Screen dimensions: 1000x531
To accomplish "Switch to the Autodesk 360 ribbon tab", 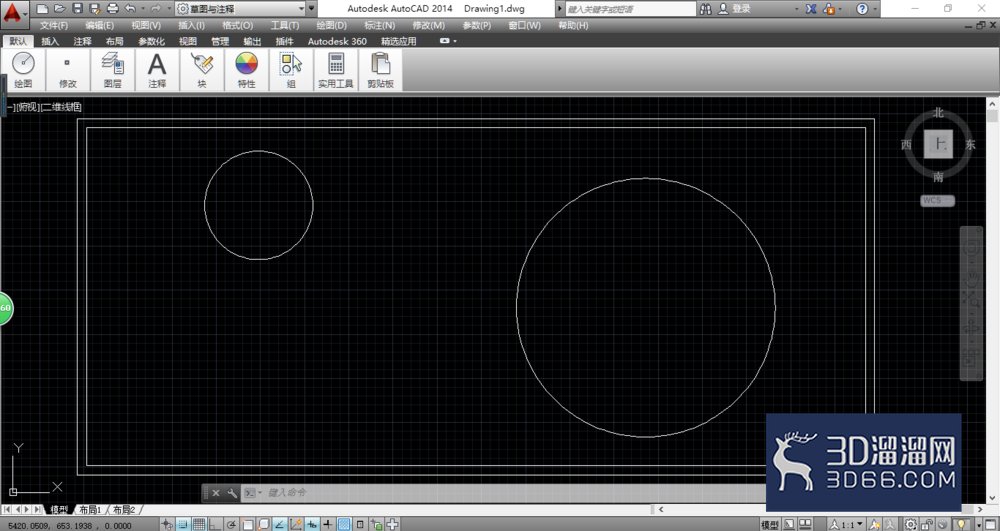I will pos(337,41).
